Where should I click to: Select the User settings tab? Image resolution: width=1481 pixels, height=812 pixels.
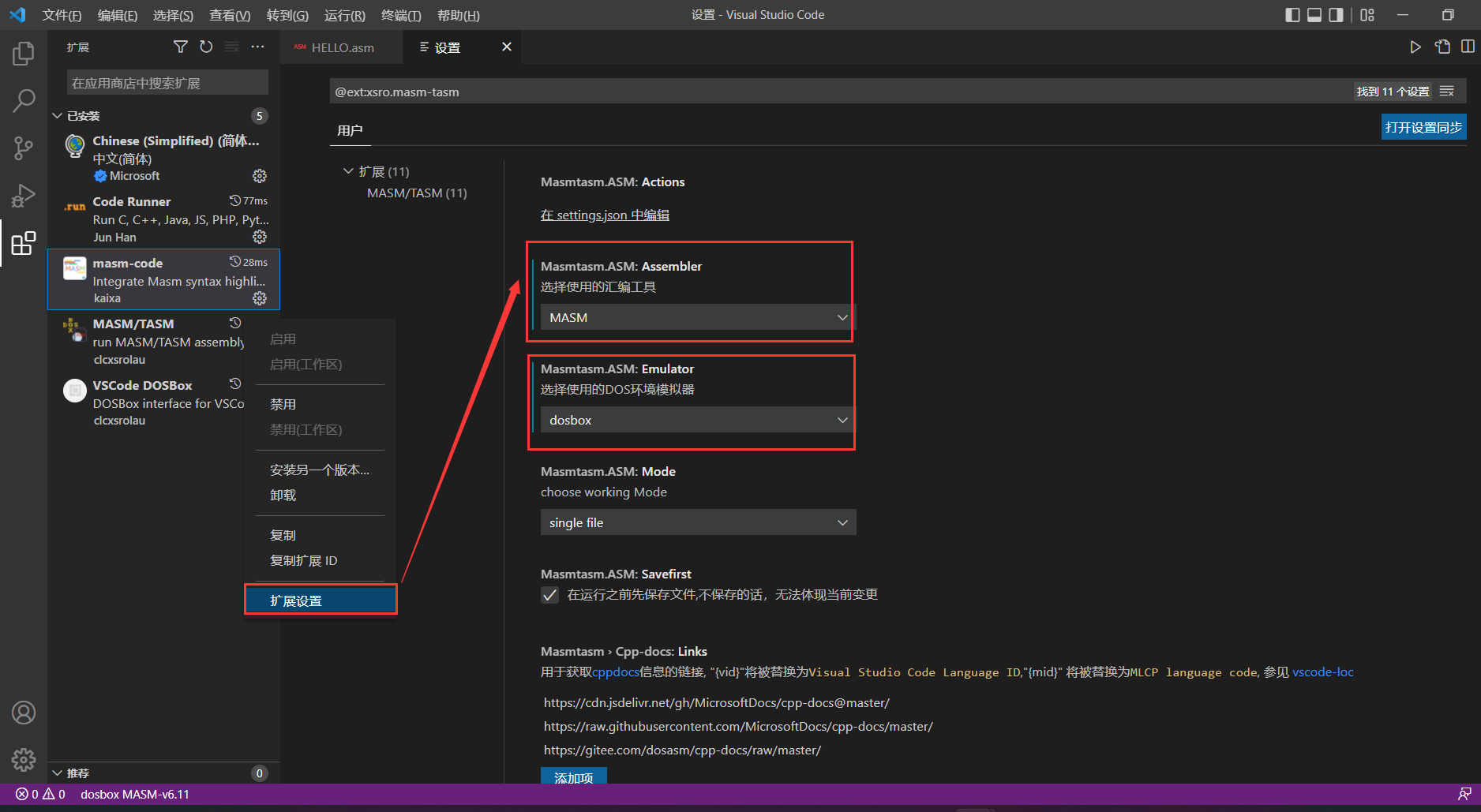coord(350,130)
